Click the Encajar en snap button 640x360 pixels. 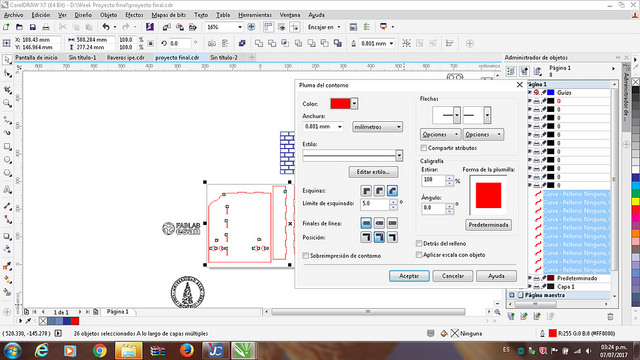324,27
